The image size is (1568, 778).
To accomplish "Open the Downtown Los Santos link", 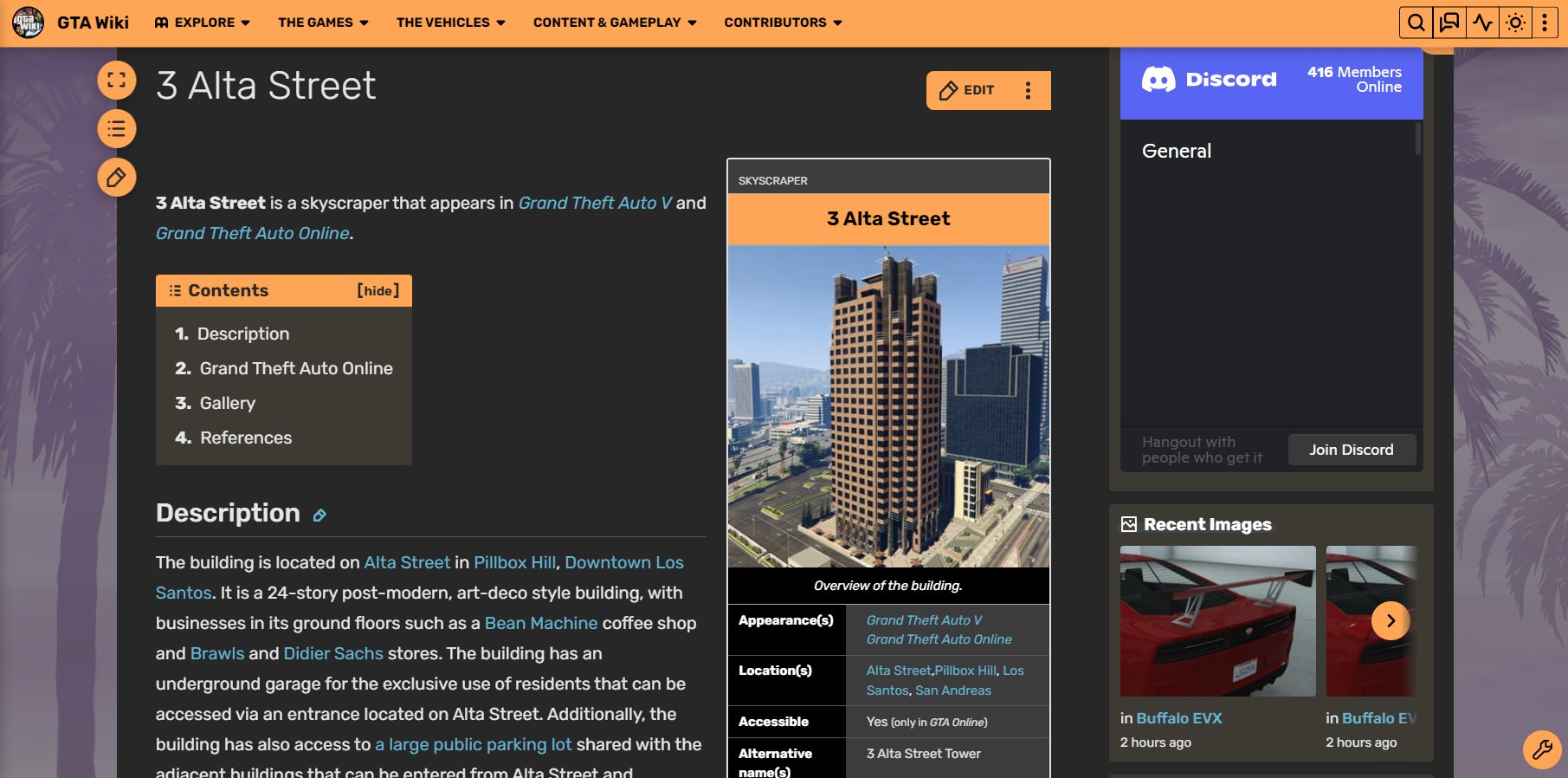I will (x=624, y=562).
